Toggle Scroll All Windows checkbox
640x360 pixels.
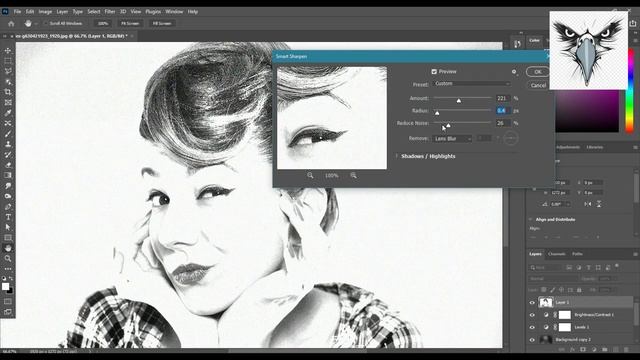tap(46, 24)
